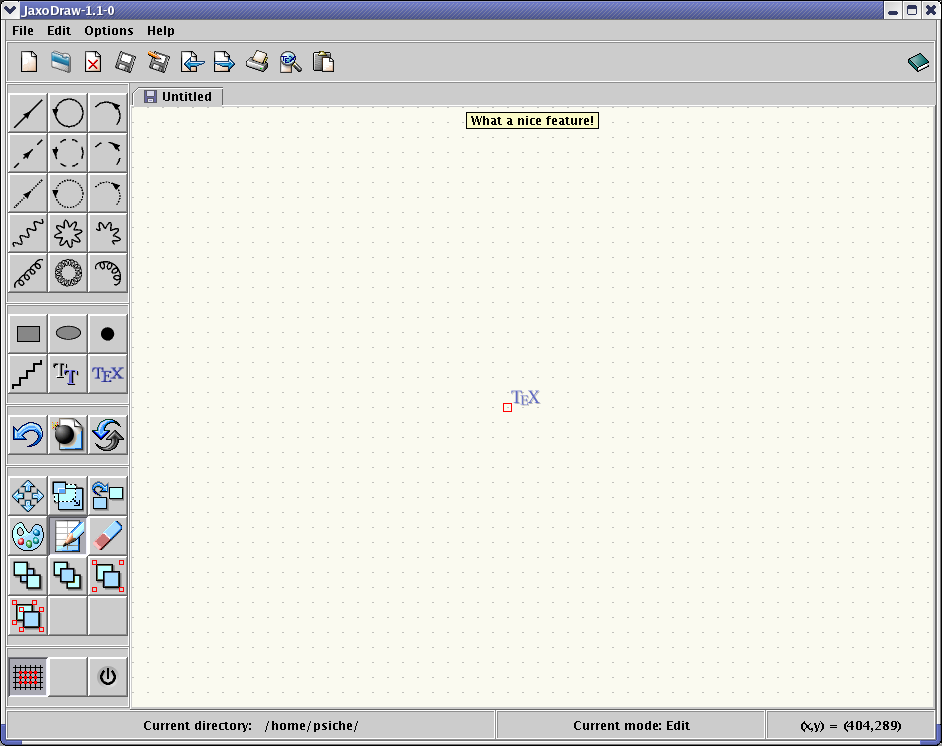This screenshot has height=746, width=942.
Task: Click the export arrow-right page icon
Action: pyautogui.click(x=224, y=62)
